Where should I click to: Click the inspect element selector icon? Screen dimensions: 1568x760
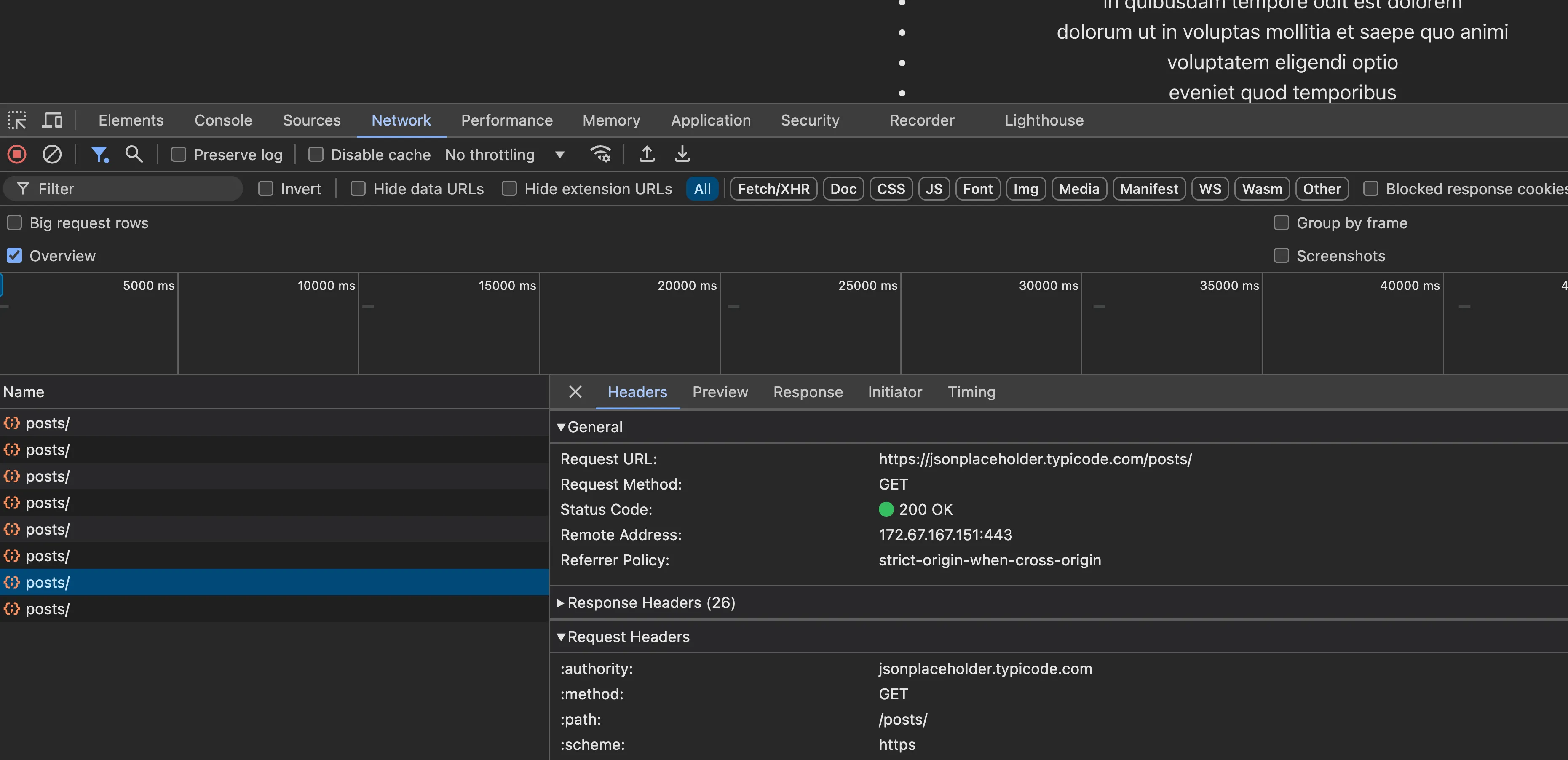point(16,120)
